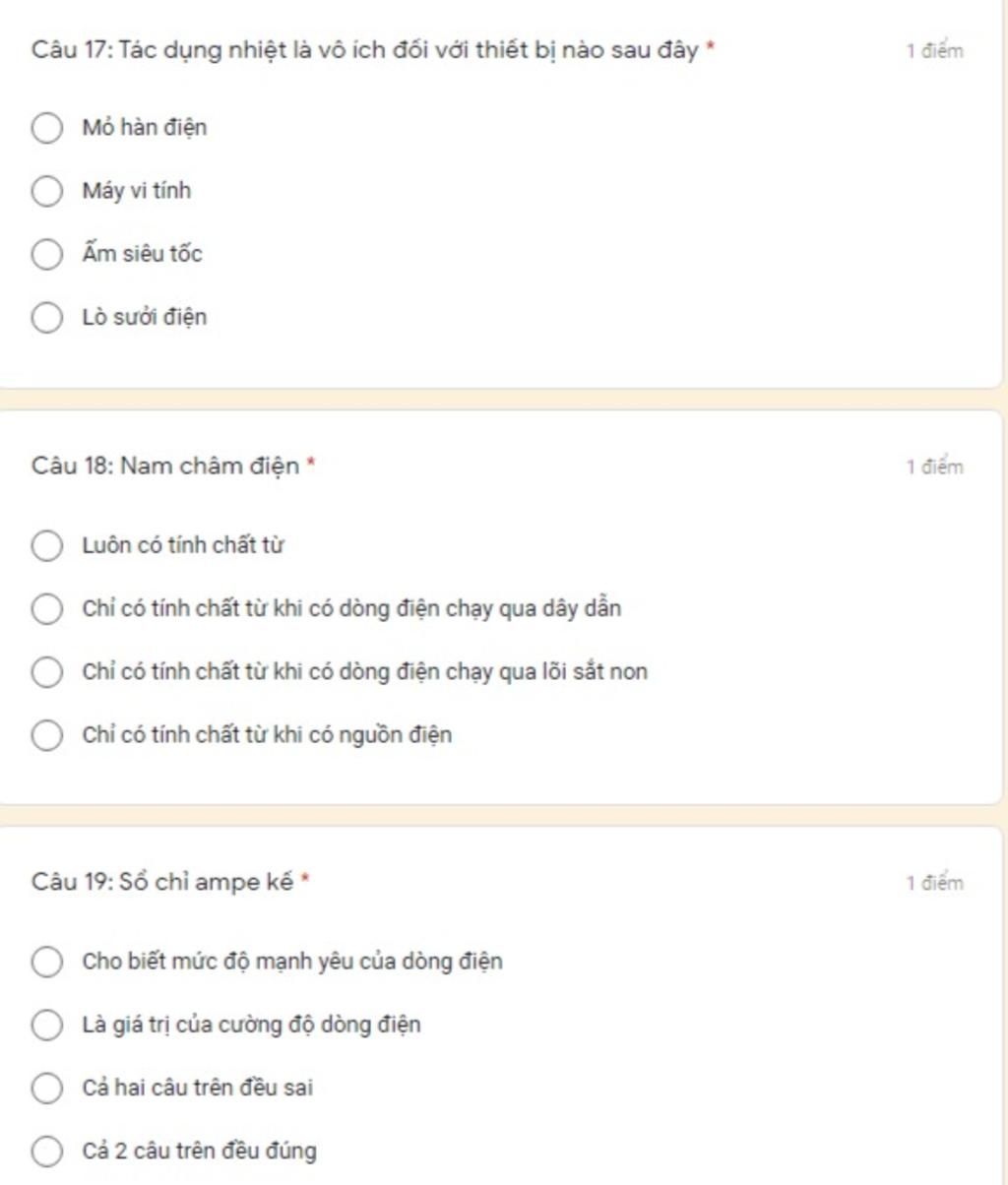Select "Cả hai câu trên đều sai" option
Image resolution: width=1008 pixels, height=1185 pixels.
(47, 1088)
